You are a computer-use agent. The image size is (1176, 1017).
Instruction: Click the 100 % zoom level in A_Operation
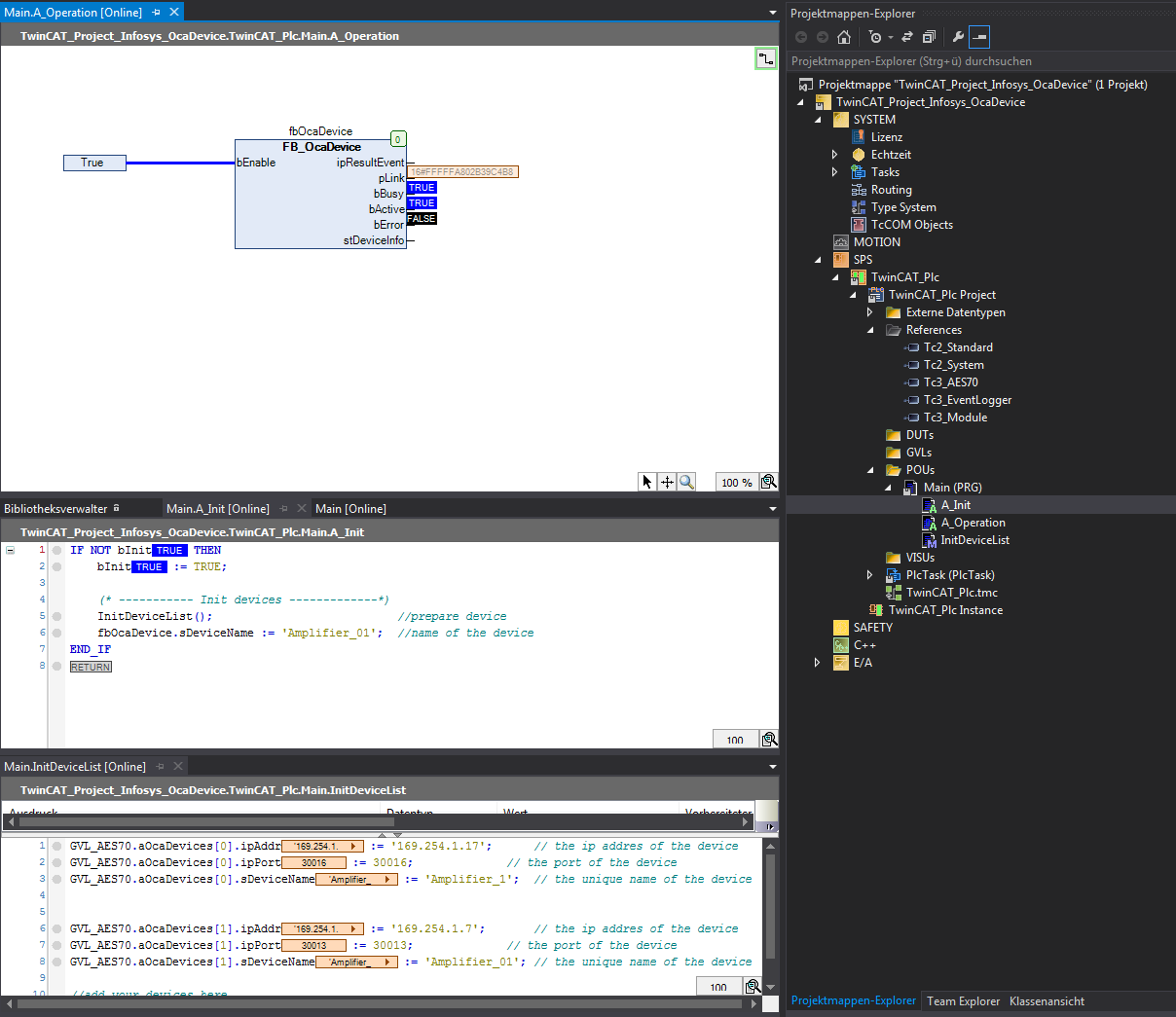point(737,482)
